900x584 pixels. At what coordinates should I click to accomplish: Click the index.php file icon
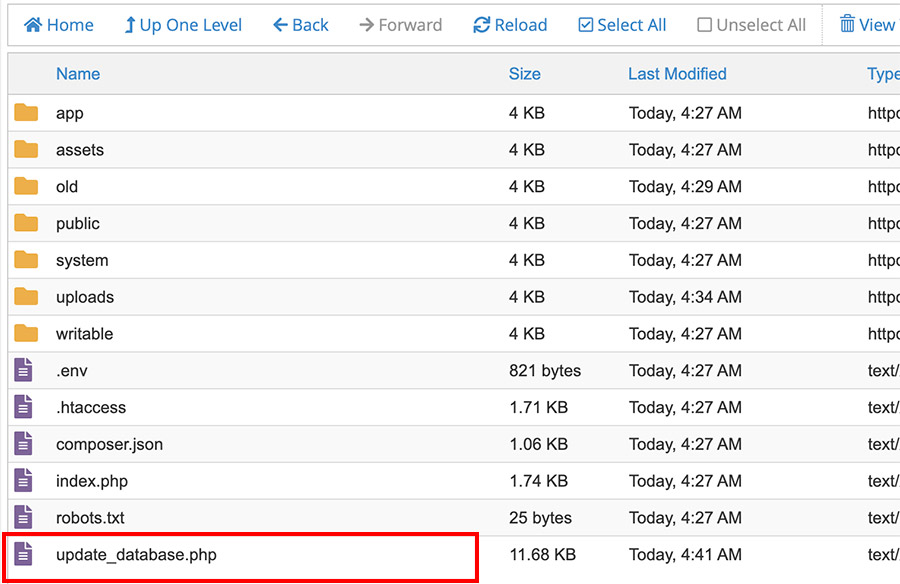click(24, 481)
